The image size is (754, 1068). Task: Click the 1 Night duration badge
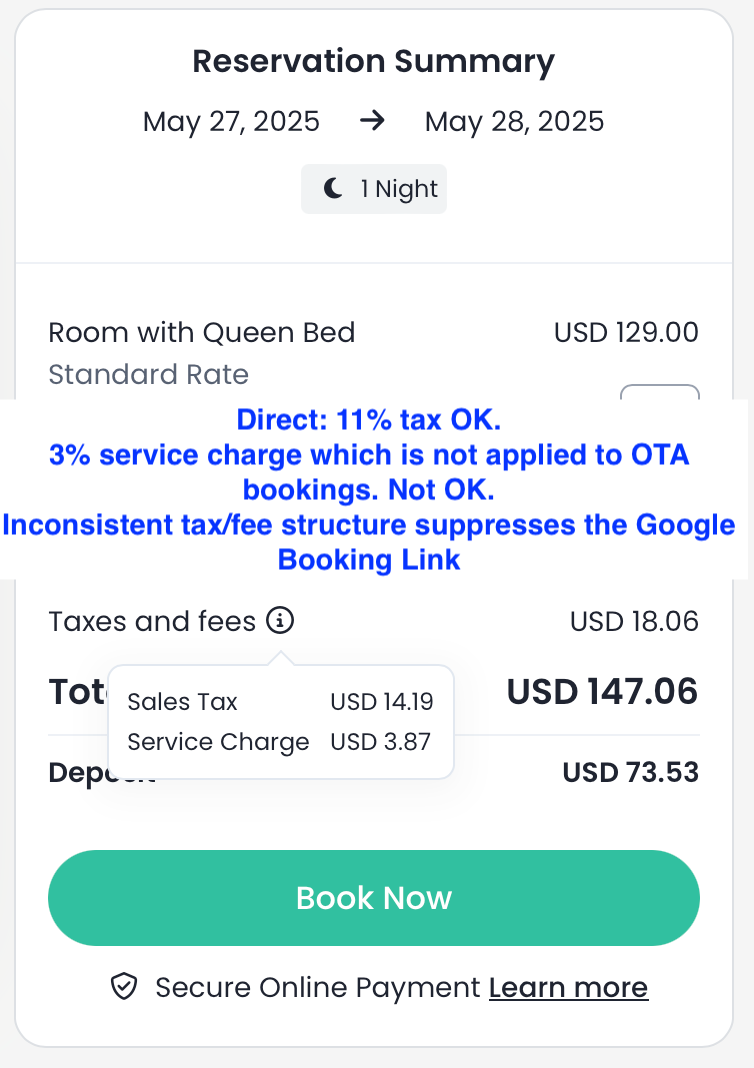(374, 189)
